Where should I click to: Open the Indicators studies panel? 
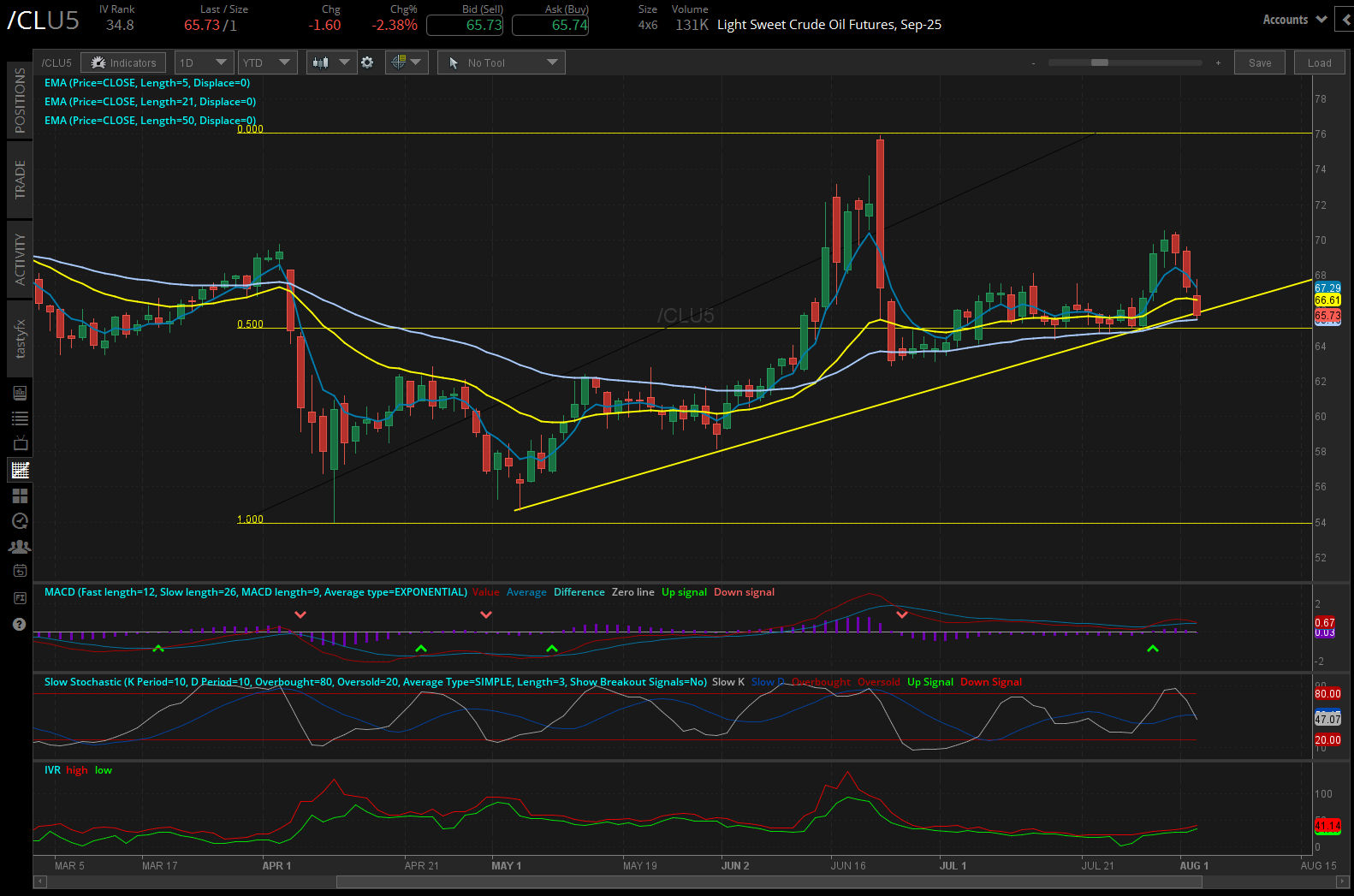pos(123,62)
